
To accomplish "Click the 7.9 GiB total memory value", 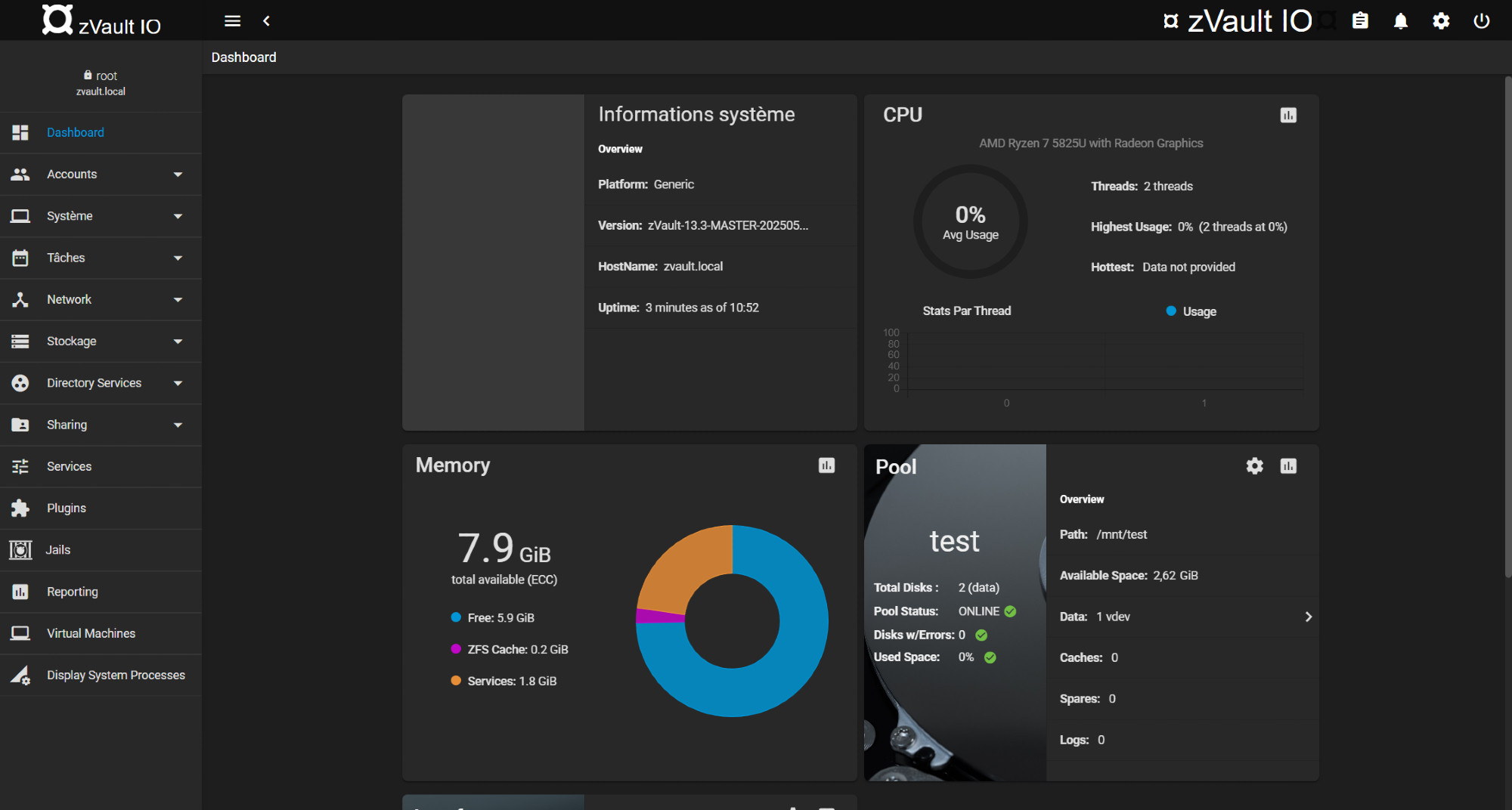I will (504, 548).
